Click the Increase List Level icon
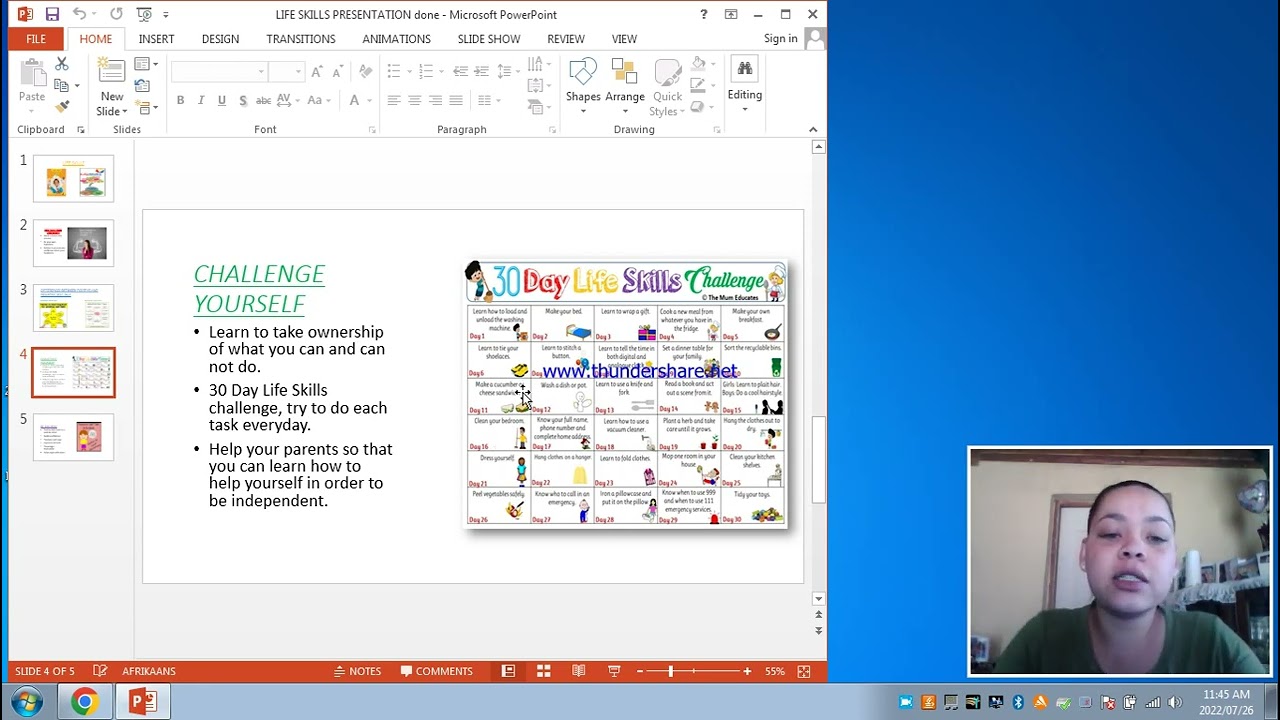Image resolution: width=1280 pixels, height=720 pixels. click(x=481, y=71)
